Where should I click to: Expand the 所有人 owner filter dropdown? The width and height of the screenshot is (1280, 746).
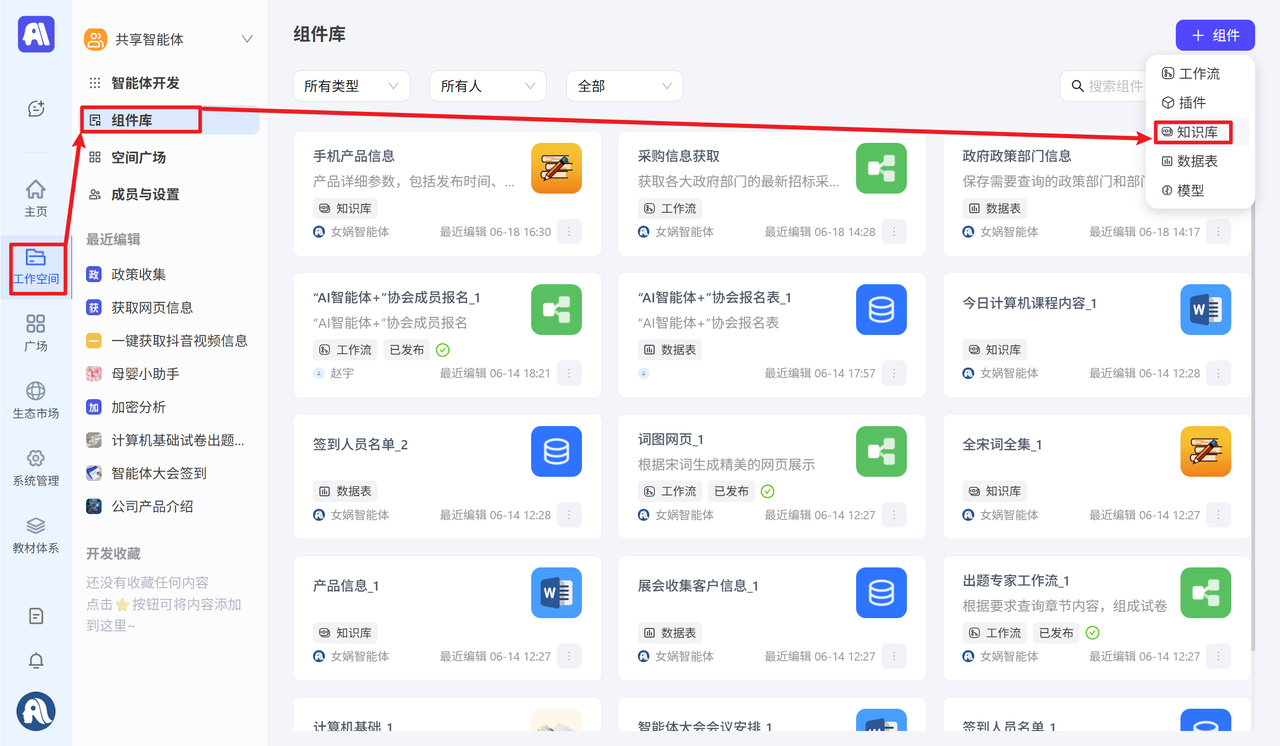tap(487, 86)
